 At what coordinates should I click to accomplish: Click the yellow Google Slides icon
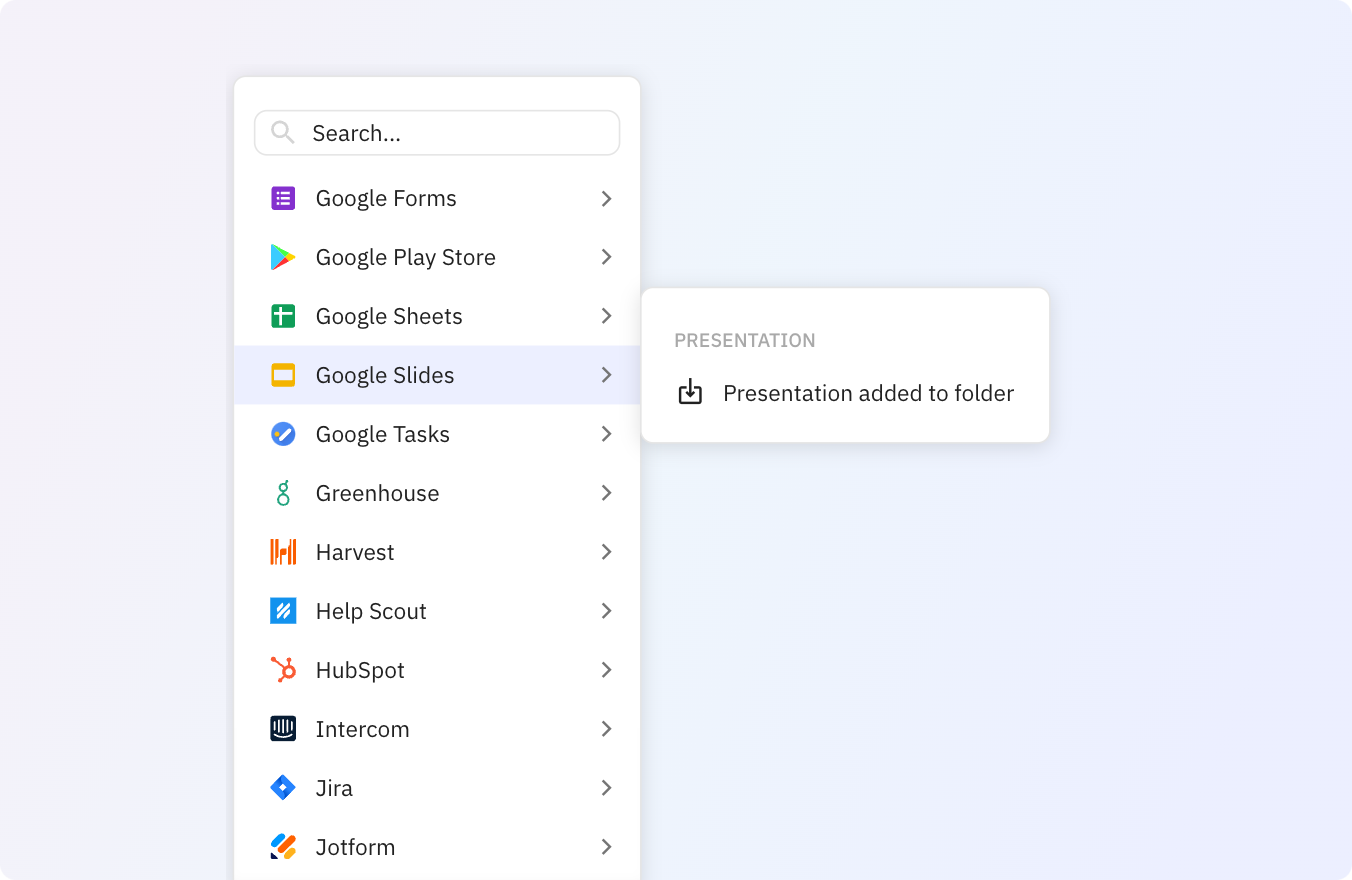click(283, 375)
